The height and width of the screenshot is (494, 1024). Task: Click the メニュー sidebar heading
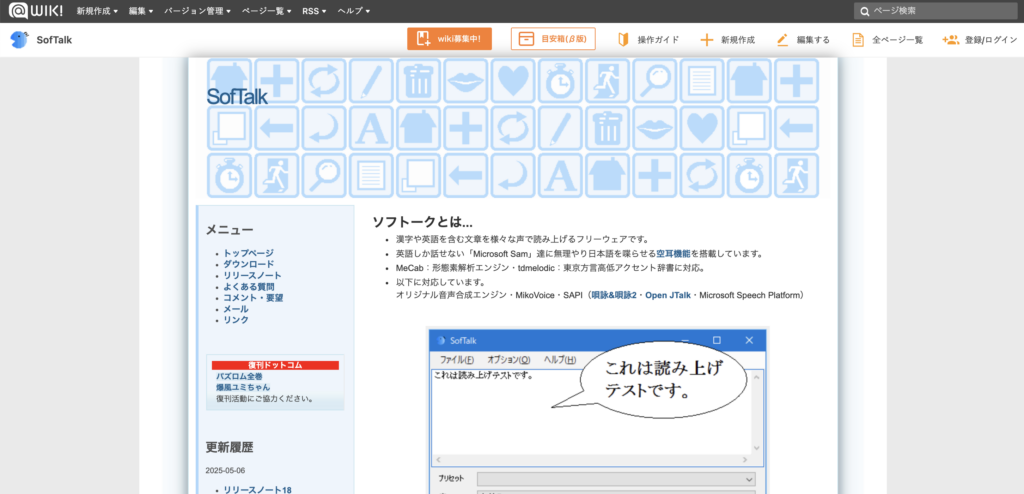click(x=229, y=230)
